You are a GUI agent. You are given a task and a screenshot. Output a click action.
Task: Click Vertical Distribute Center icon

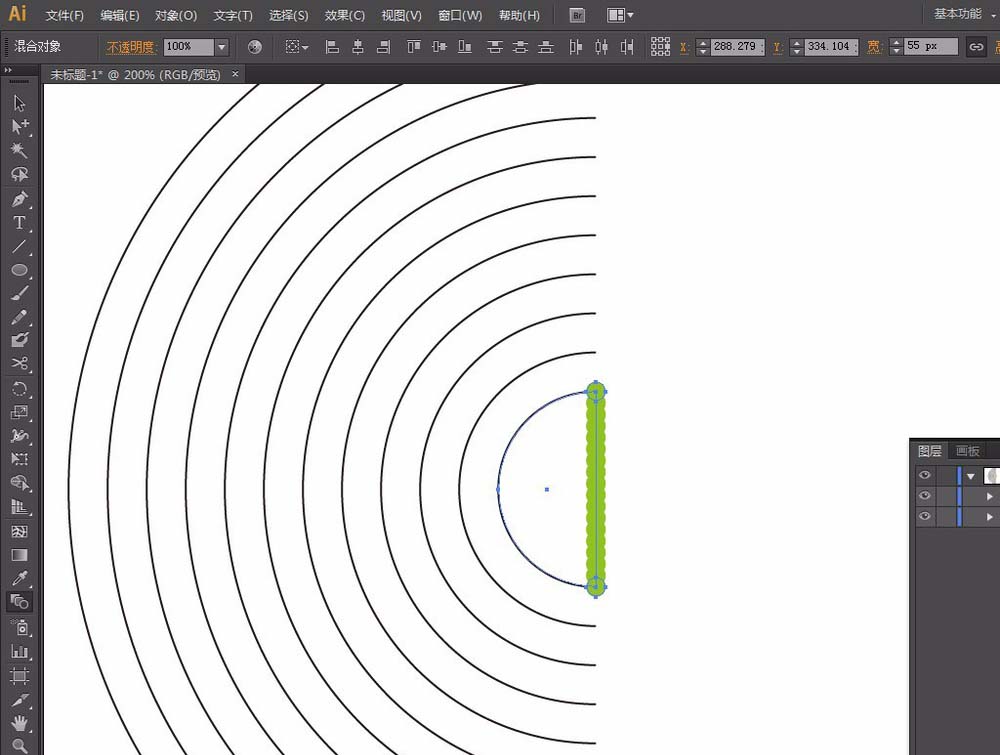point(520,47)
